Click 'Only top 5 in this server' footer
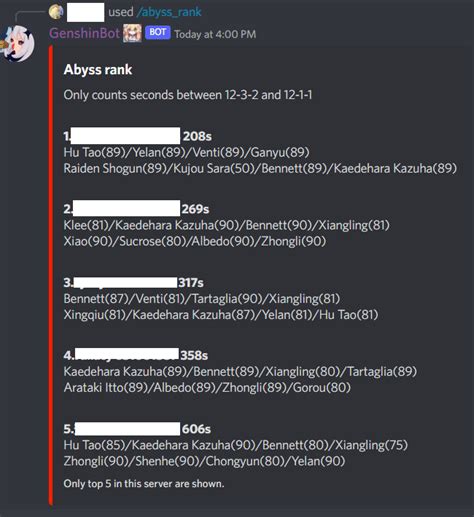 click(x=144, y=483)
